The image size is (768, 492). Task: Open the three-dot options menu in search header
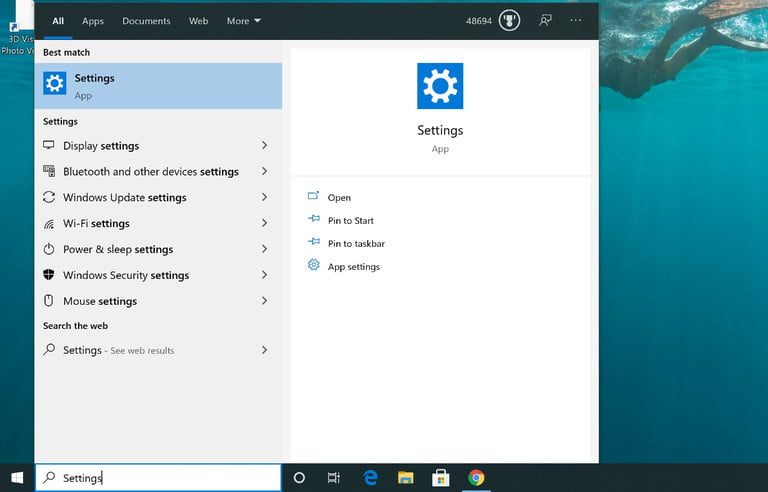576,20
